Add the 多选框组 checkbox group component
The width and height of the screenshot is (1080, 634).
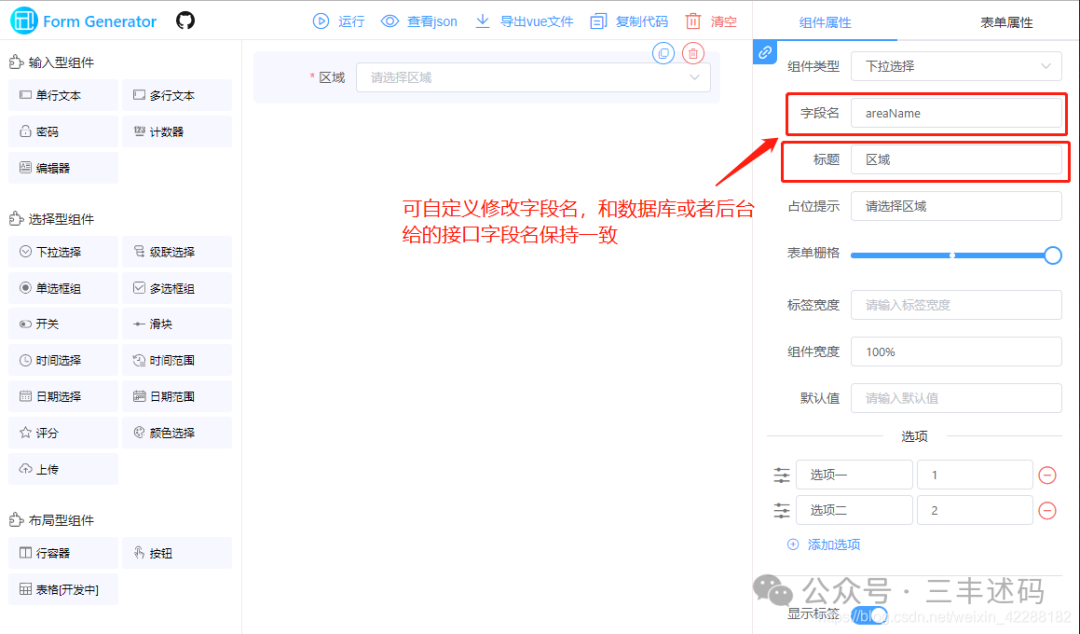177,288
